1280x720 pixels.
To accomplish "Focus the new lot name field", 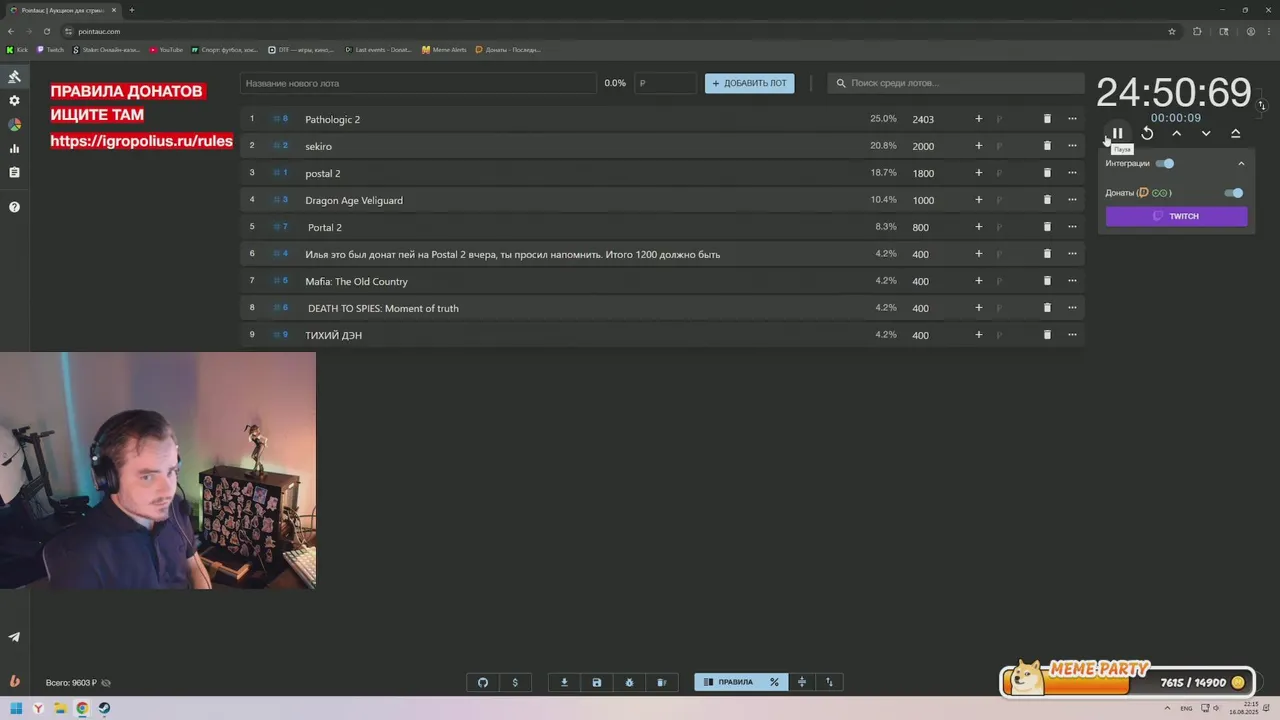I will [418, 83].
